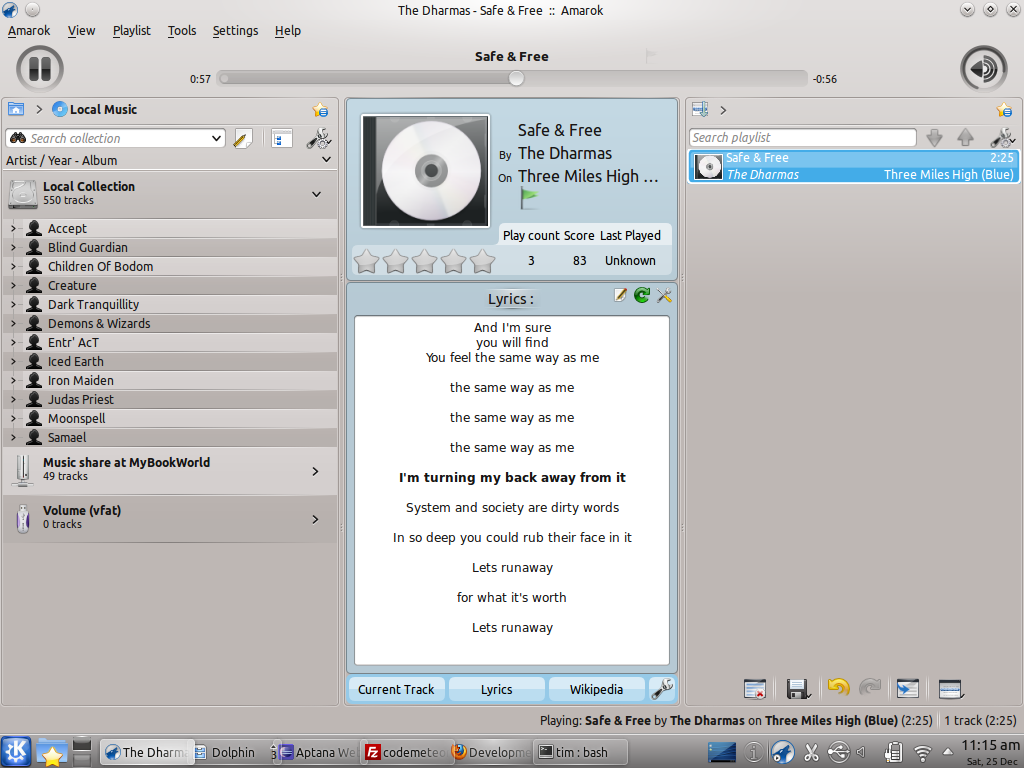Open network wifi tray icon
Image resolution: width=1024 pixels, height=768 pixels.
pos(922,753)
